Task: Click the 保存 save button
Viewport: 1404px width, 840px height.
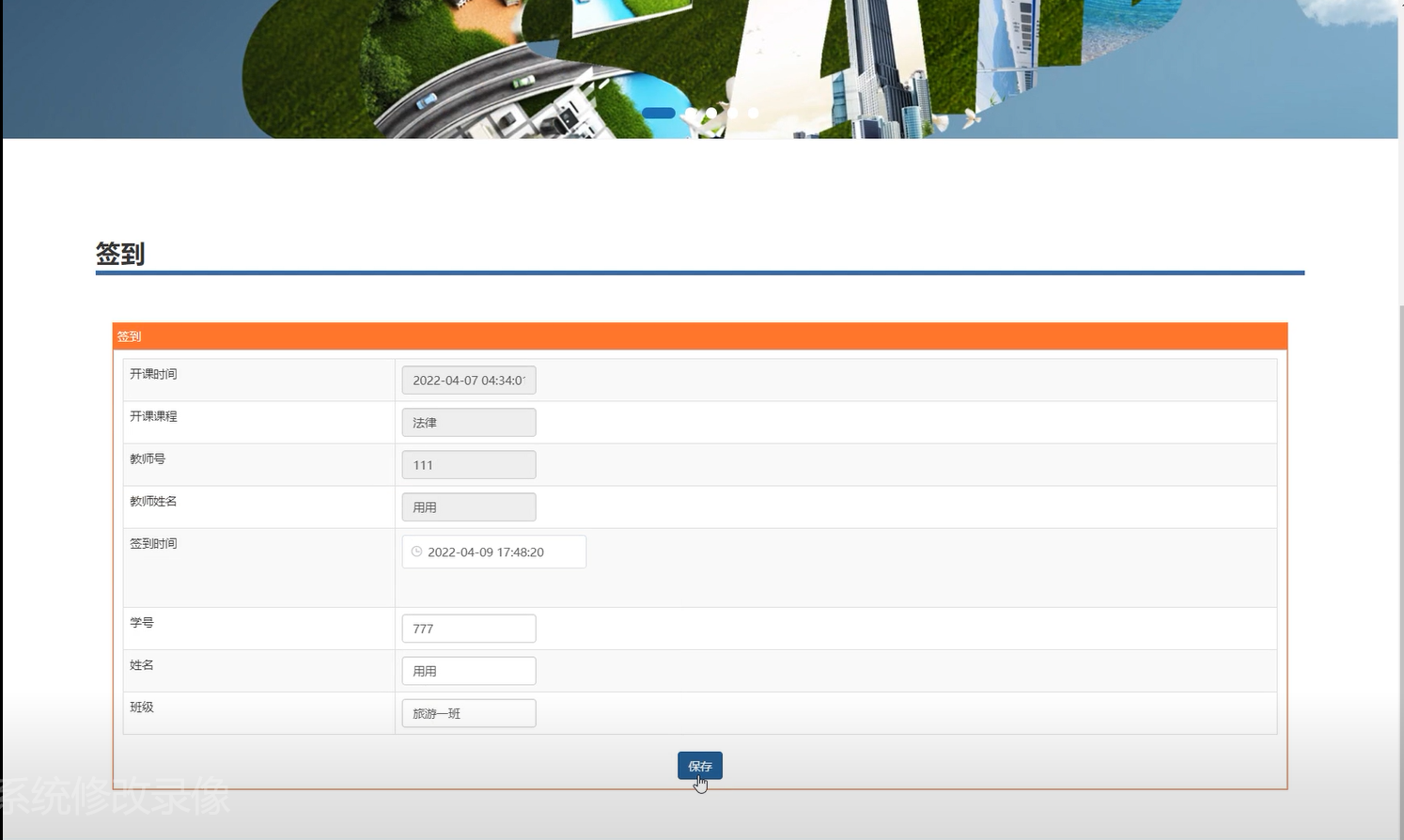Action: click(699, 766)
